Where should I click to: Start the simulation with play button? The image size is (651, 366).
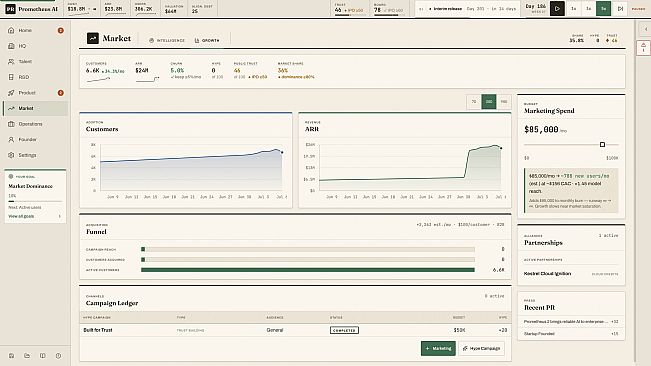(557, 9)
